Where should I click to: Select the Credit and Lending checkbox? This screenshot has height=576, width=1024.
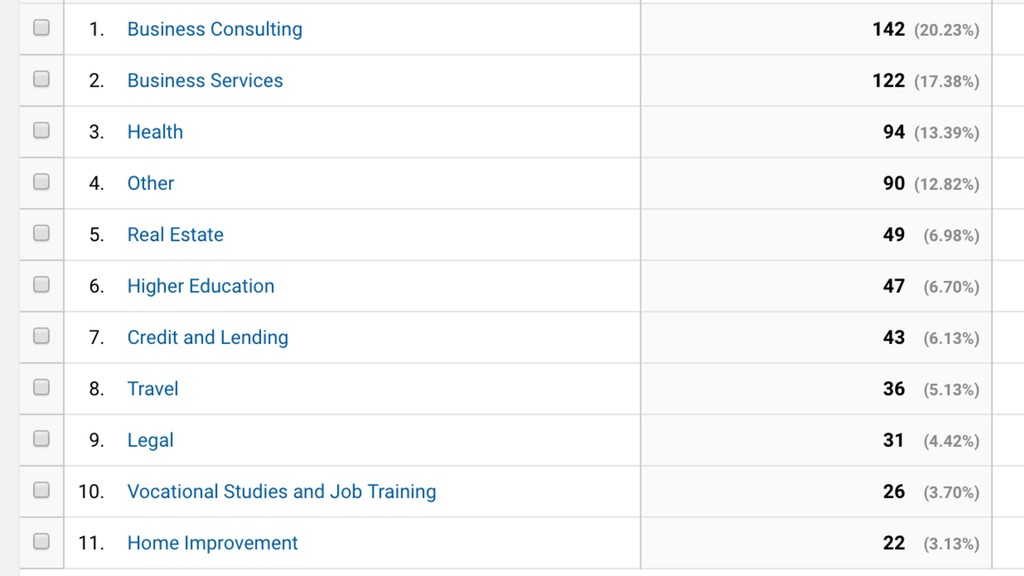coord(41,336)
